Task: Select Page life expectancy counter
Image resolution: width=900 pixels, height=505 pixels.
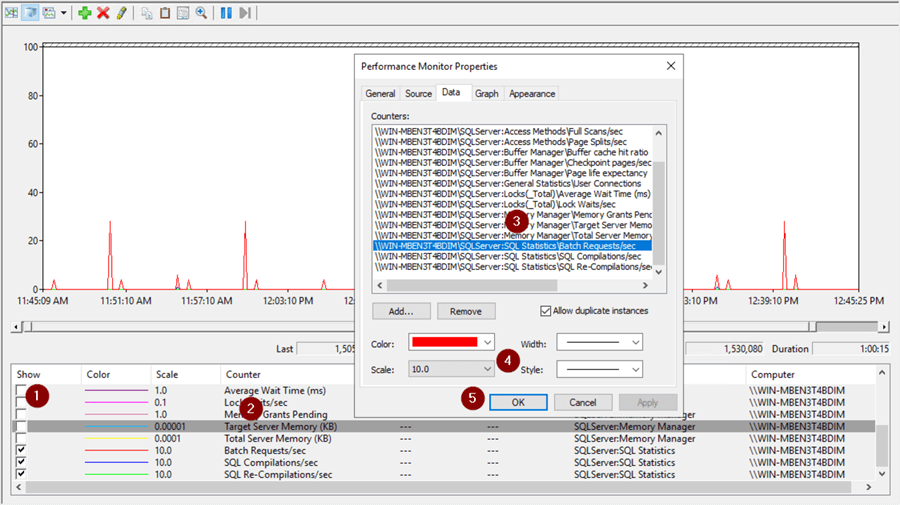Action: pyautogui.click(x=513, y=173)
